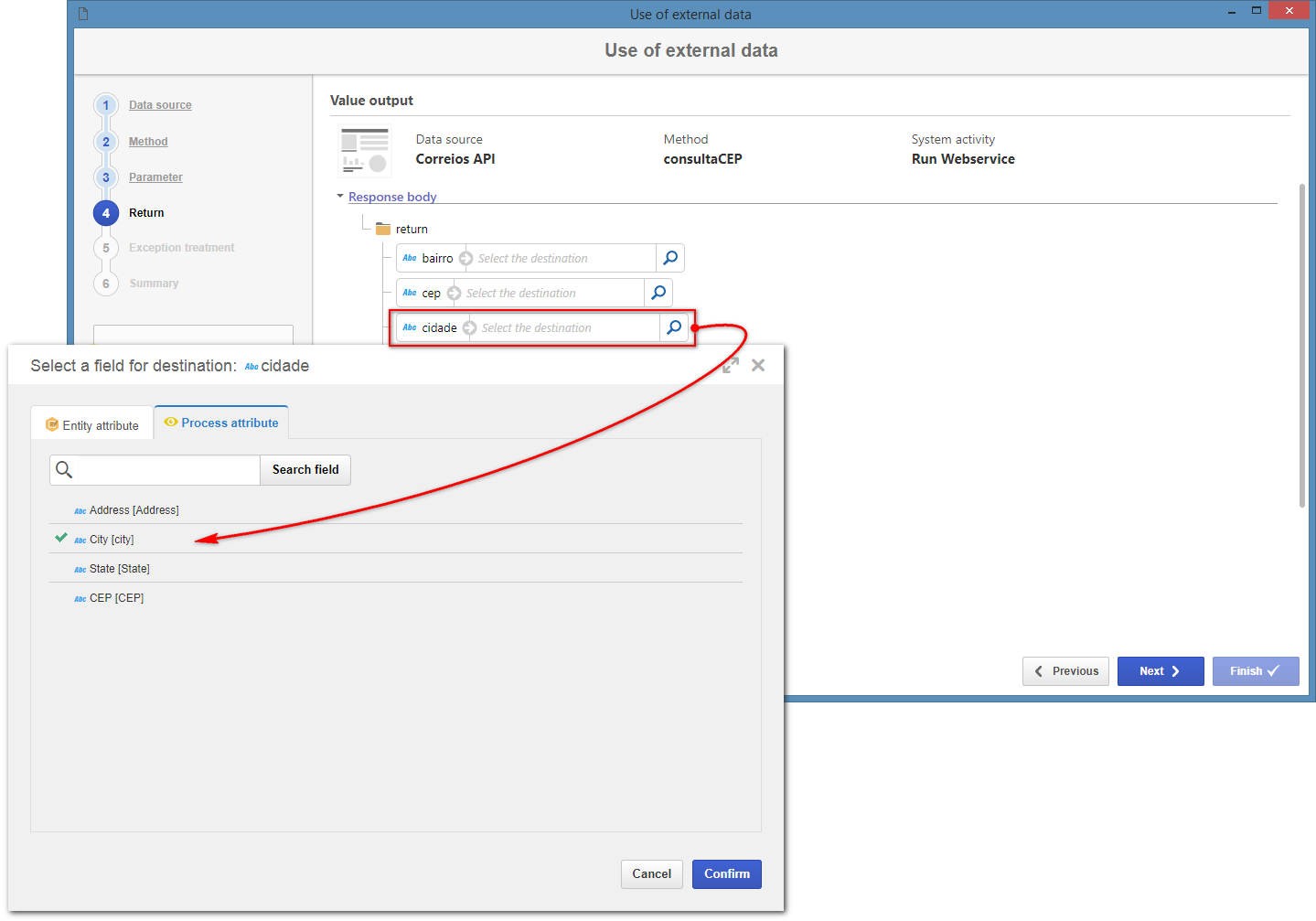
Task: Open destination lookup for cidade field
Action: click(674, 327)
